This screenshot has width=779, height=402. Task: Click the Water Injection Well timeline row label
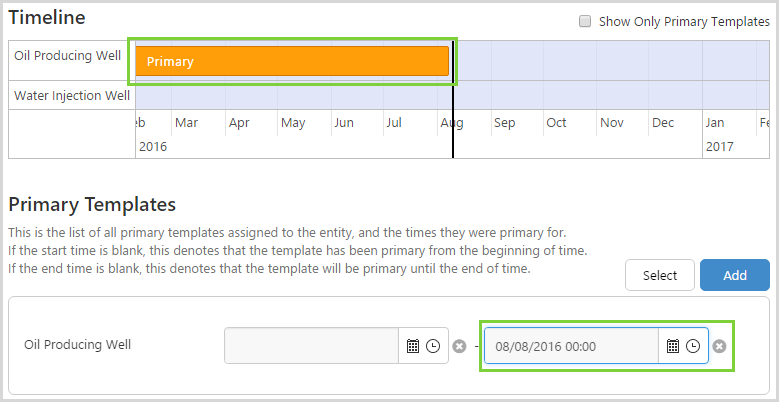click(72, 96)
